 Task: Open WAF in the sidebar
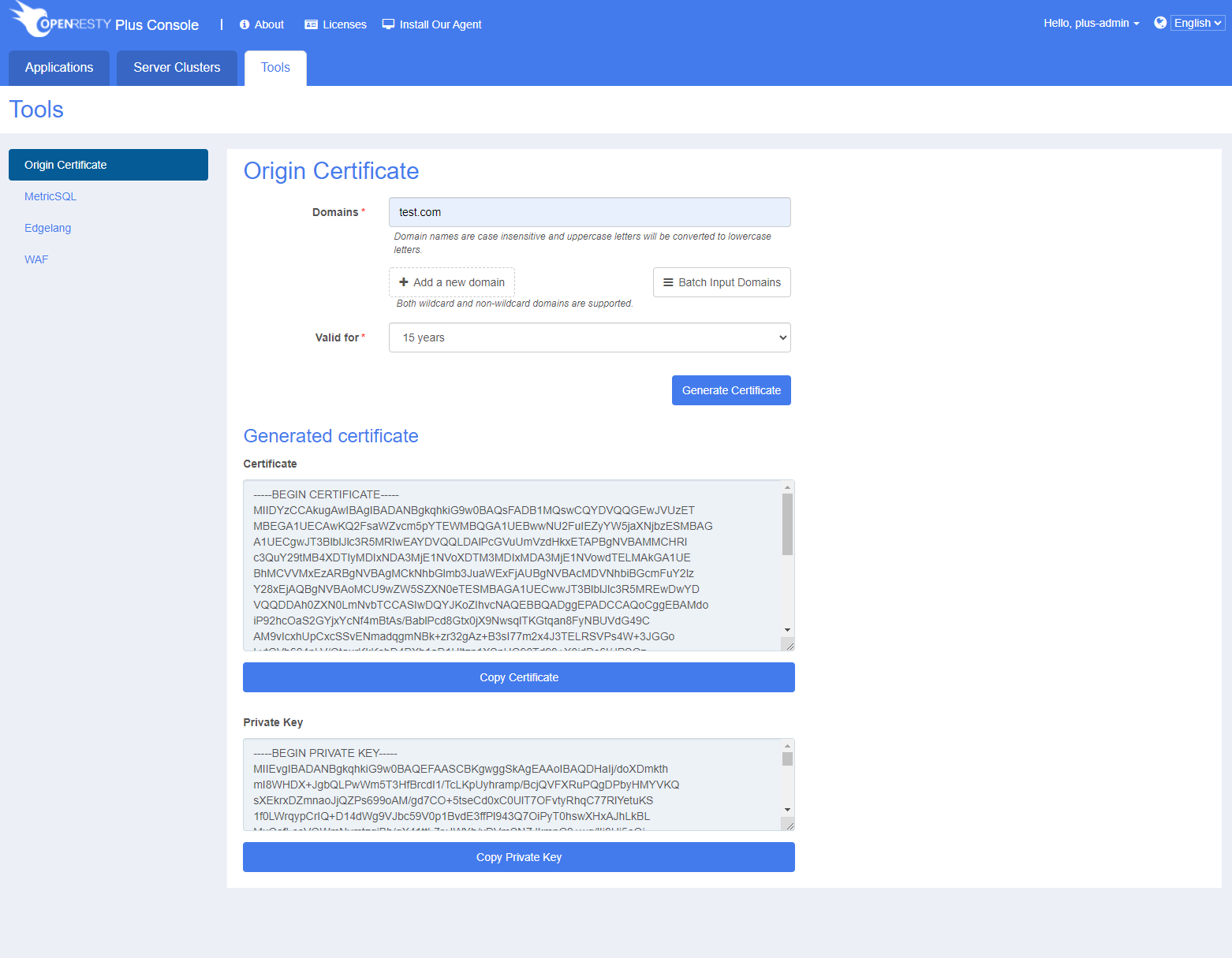coord(36,259)
